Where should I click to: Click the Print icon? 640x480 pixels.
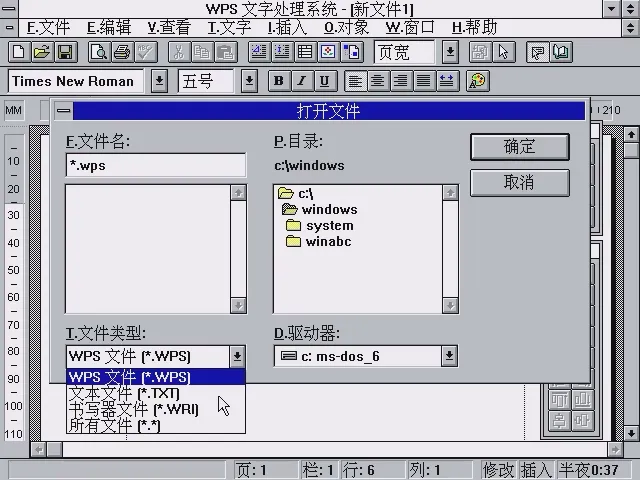pyautogui.click(x=122, y=52)
